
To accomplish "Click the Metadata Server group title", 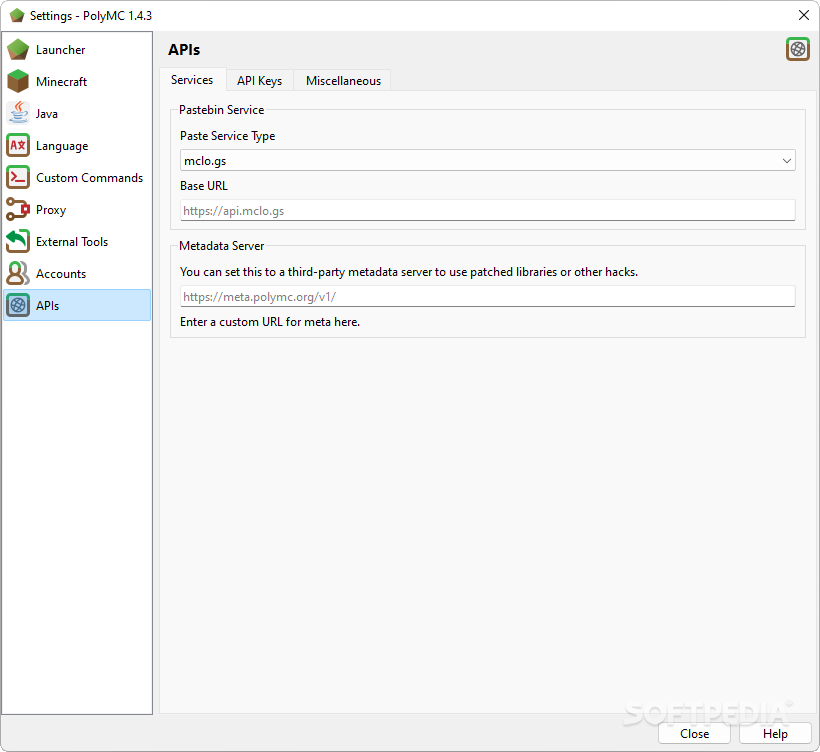I will pyautogui.click(x=222, y=246).
